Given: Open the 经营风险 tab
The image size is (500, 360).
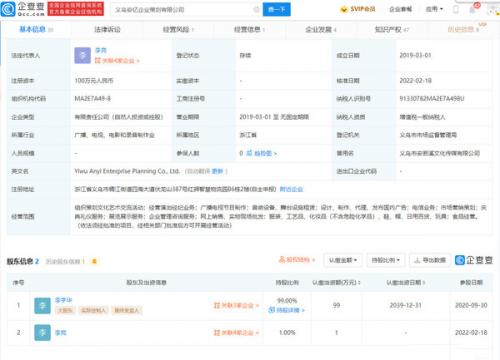Looking at the screenshot, I should pos(178,30).
